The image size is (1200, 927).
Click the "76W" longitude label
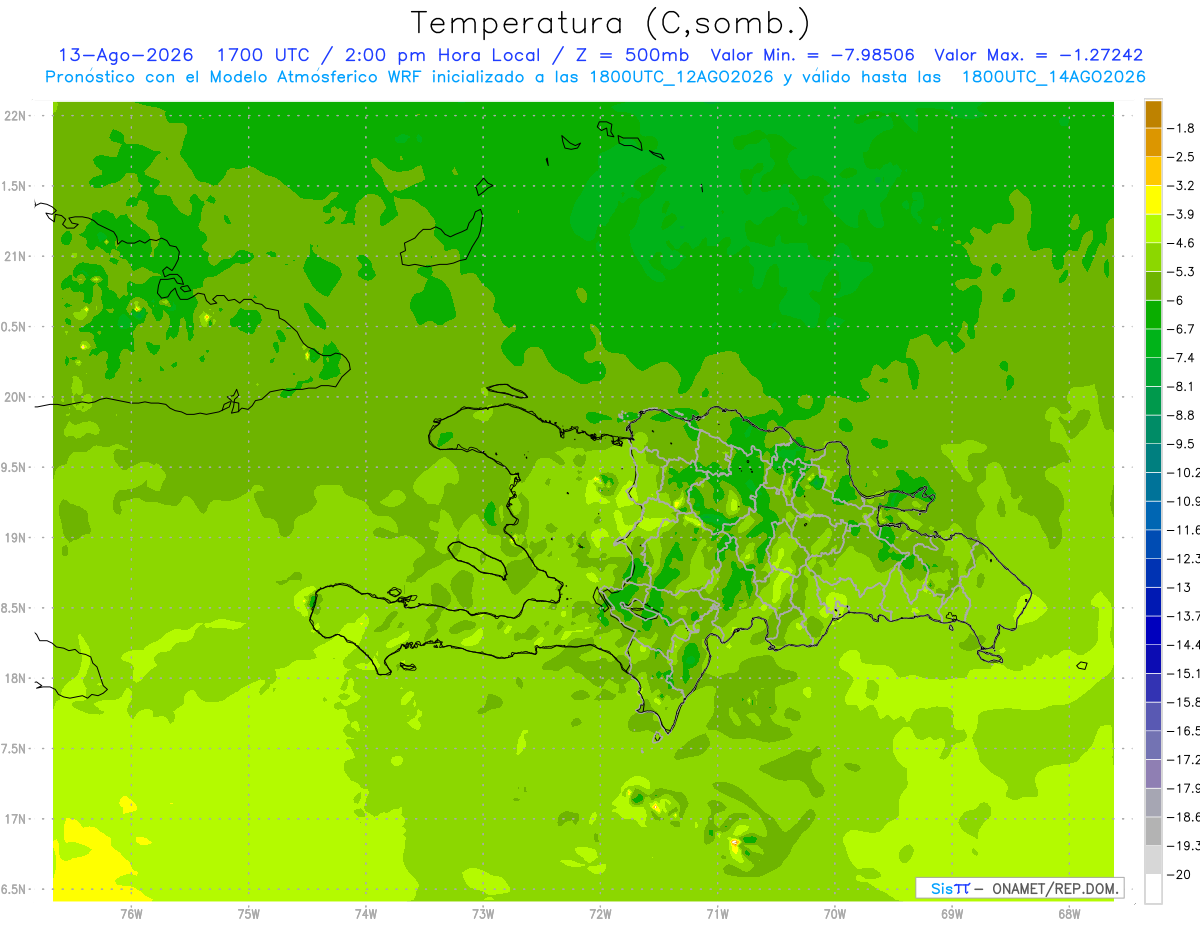(x=131, y=913)
